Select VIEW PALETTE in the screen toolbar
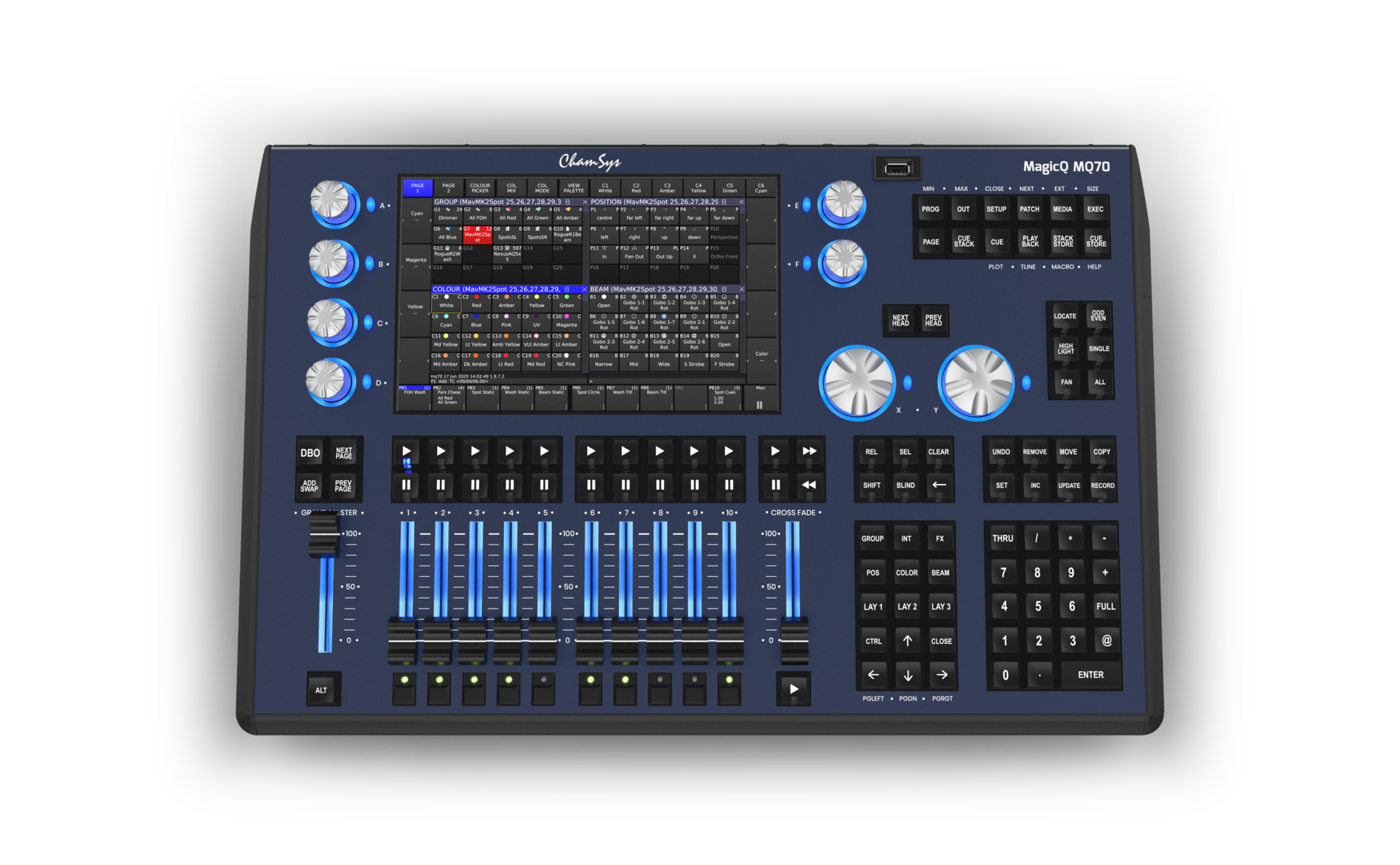Screen dimensions: 1400x865 [x=573, y=188]
